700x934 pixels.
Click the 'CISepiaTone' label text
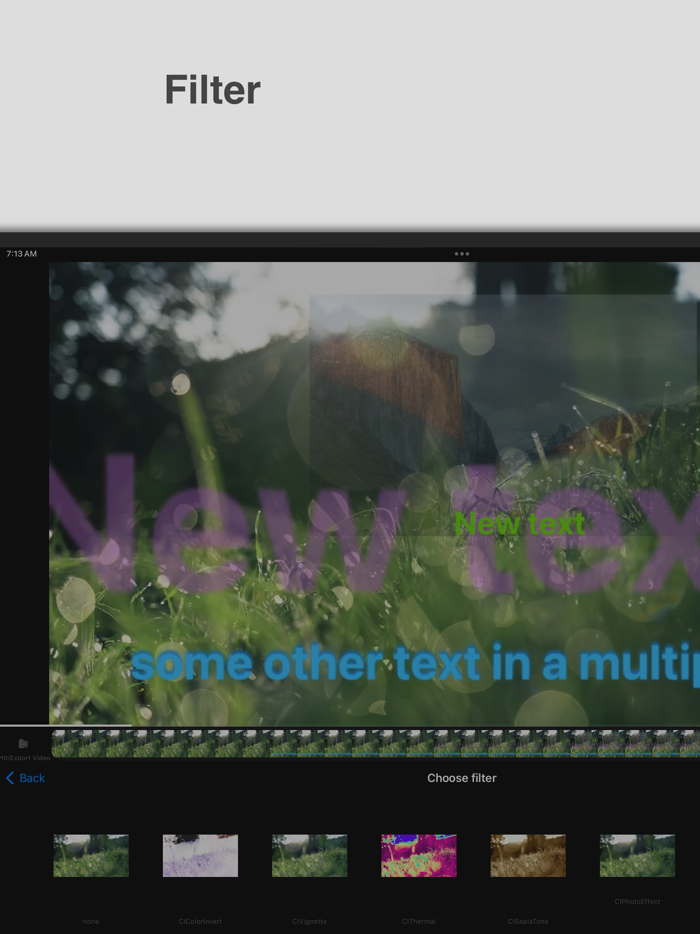point(528,921)
